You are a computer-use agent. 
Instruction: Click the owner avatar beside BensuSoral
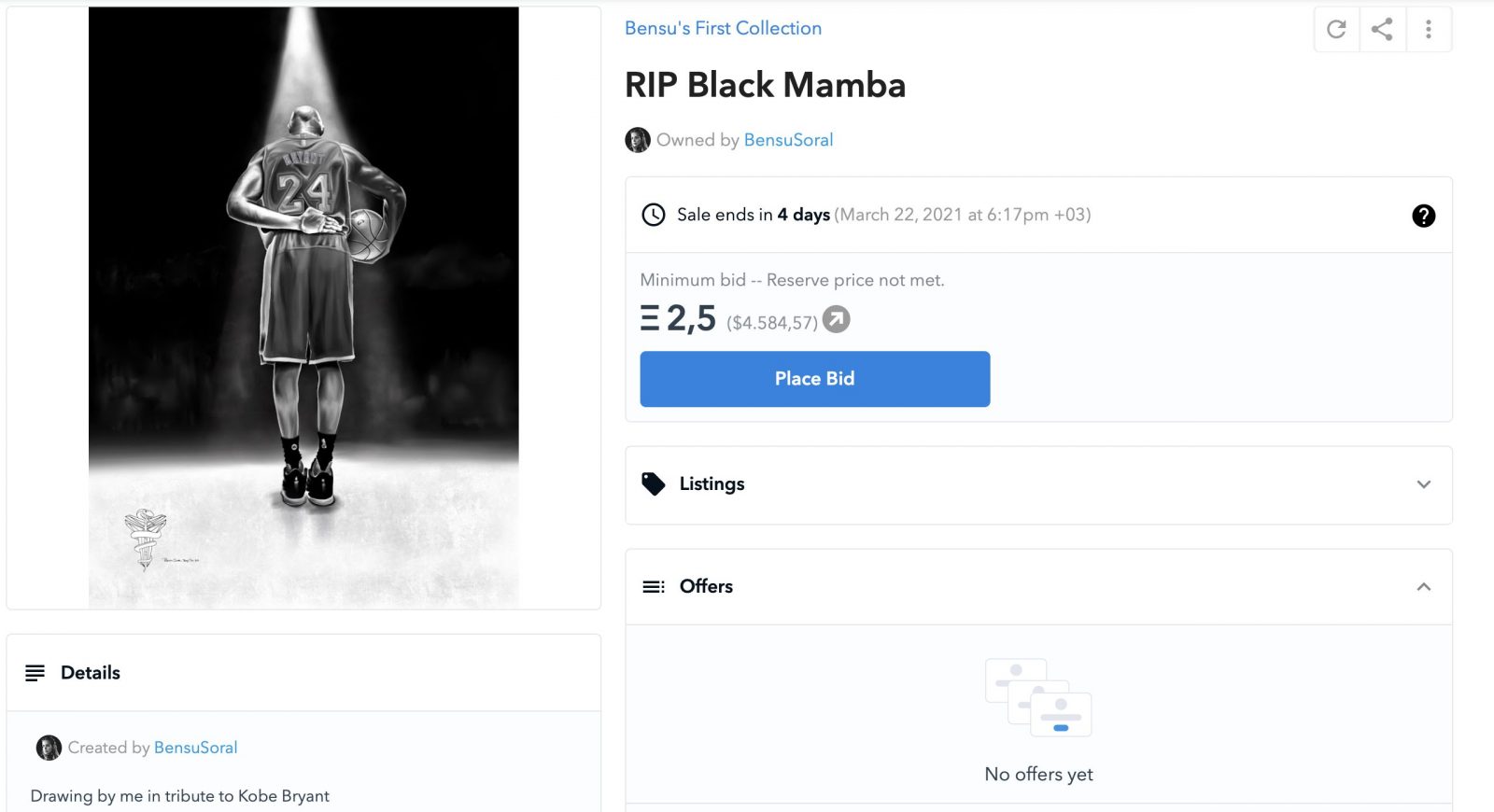pyautogui.click(x=638, y=140)
